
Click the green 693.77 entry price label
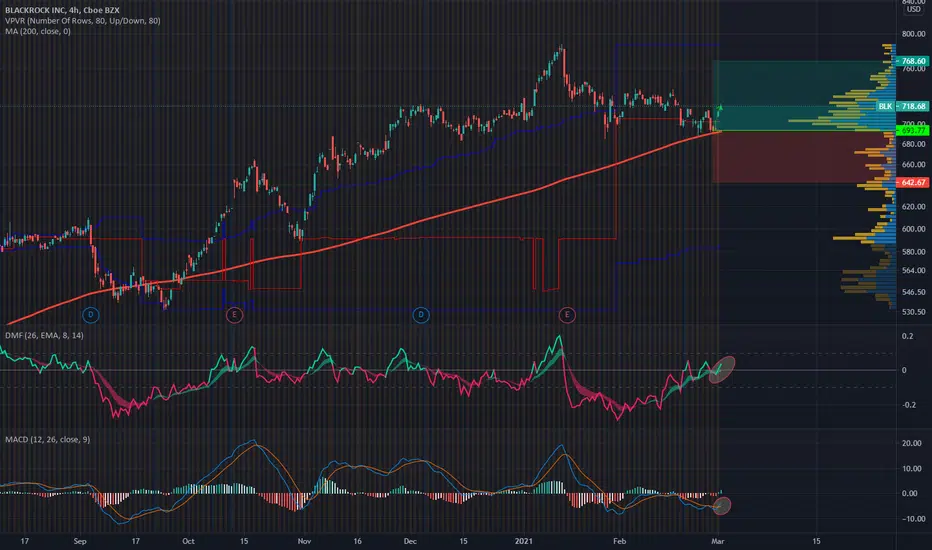pos(912,130)
